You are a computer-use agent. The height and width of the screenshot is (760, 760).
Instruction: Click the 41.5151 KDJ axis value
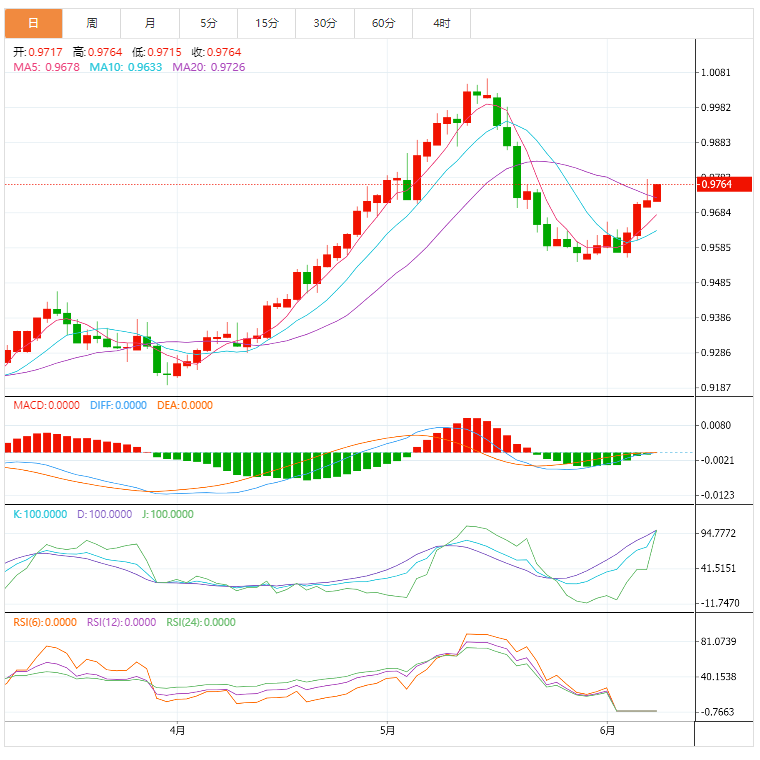718,568
